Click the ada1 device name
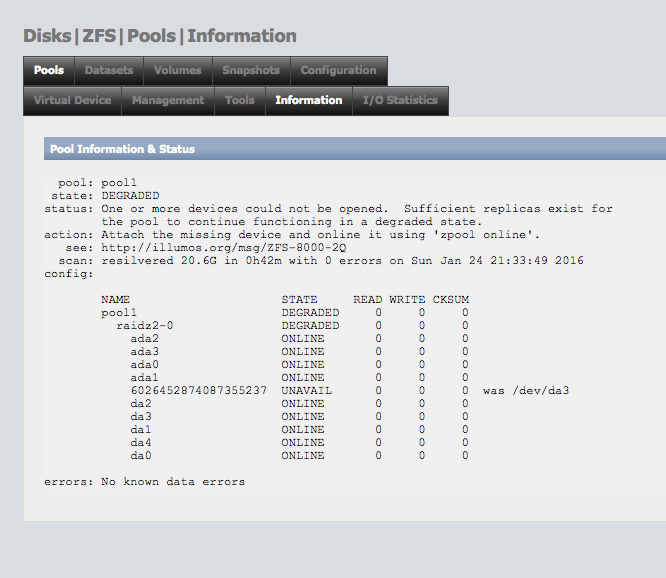This screenshot has height=578, width=666. [145, 378]
